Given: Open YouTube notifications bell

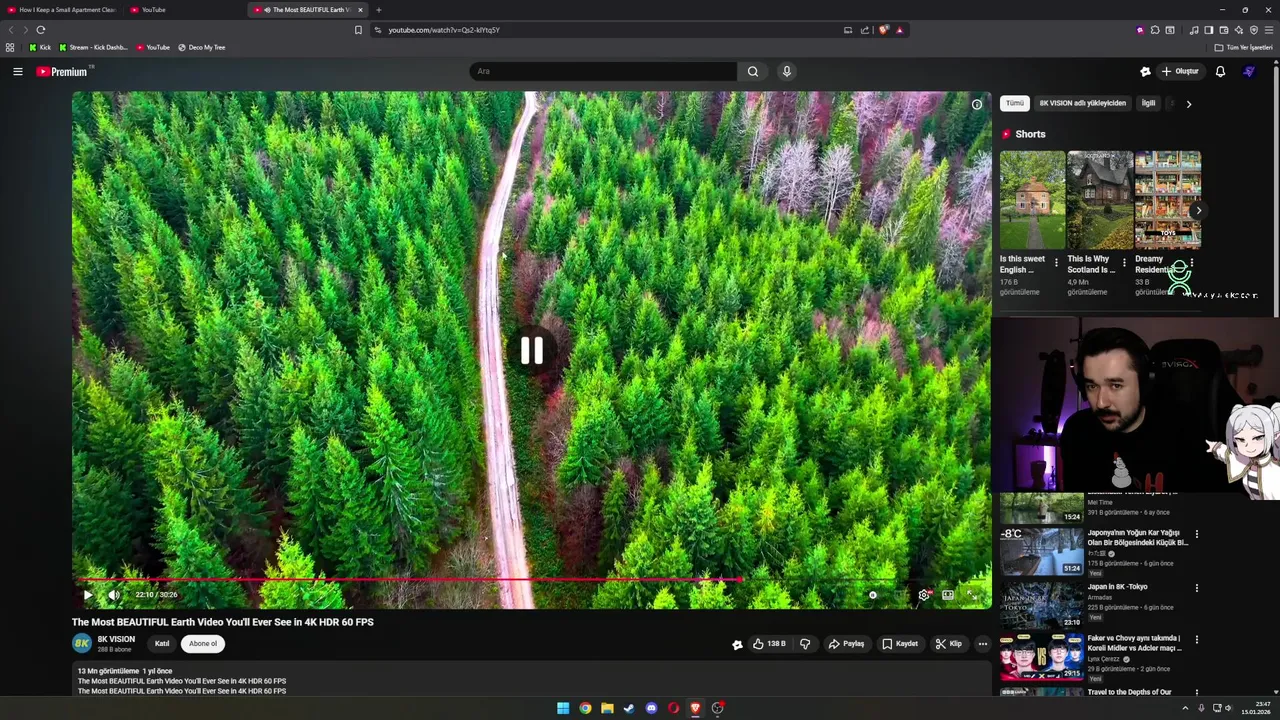Looking at the screenshot, I should pyautogui.click(x=1220, y=71).
